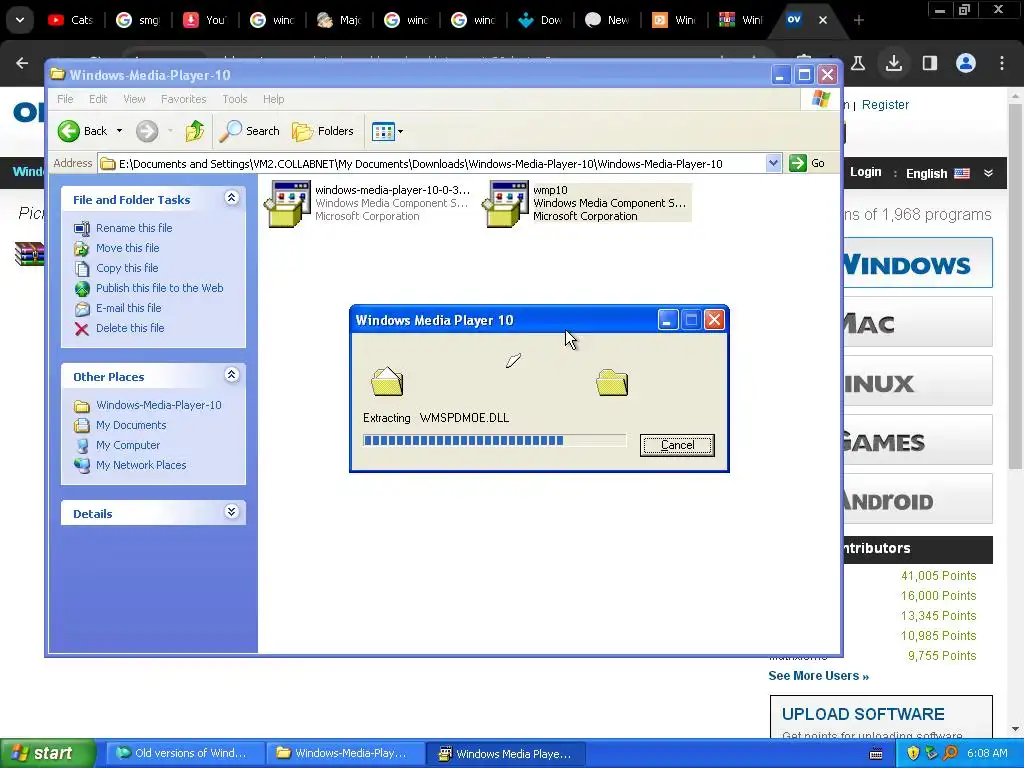This screenshot has width=1024, height=768.
Task: Select the wmp10 installer file
Action: (586, 203)
